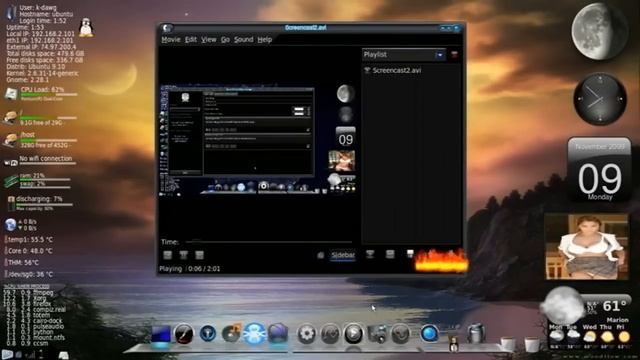The height and width of the screenshot is (360, 640).
Task: Click the blue desktop icon in the dock
Action: pos(161,334)
